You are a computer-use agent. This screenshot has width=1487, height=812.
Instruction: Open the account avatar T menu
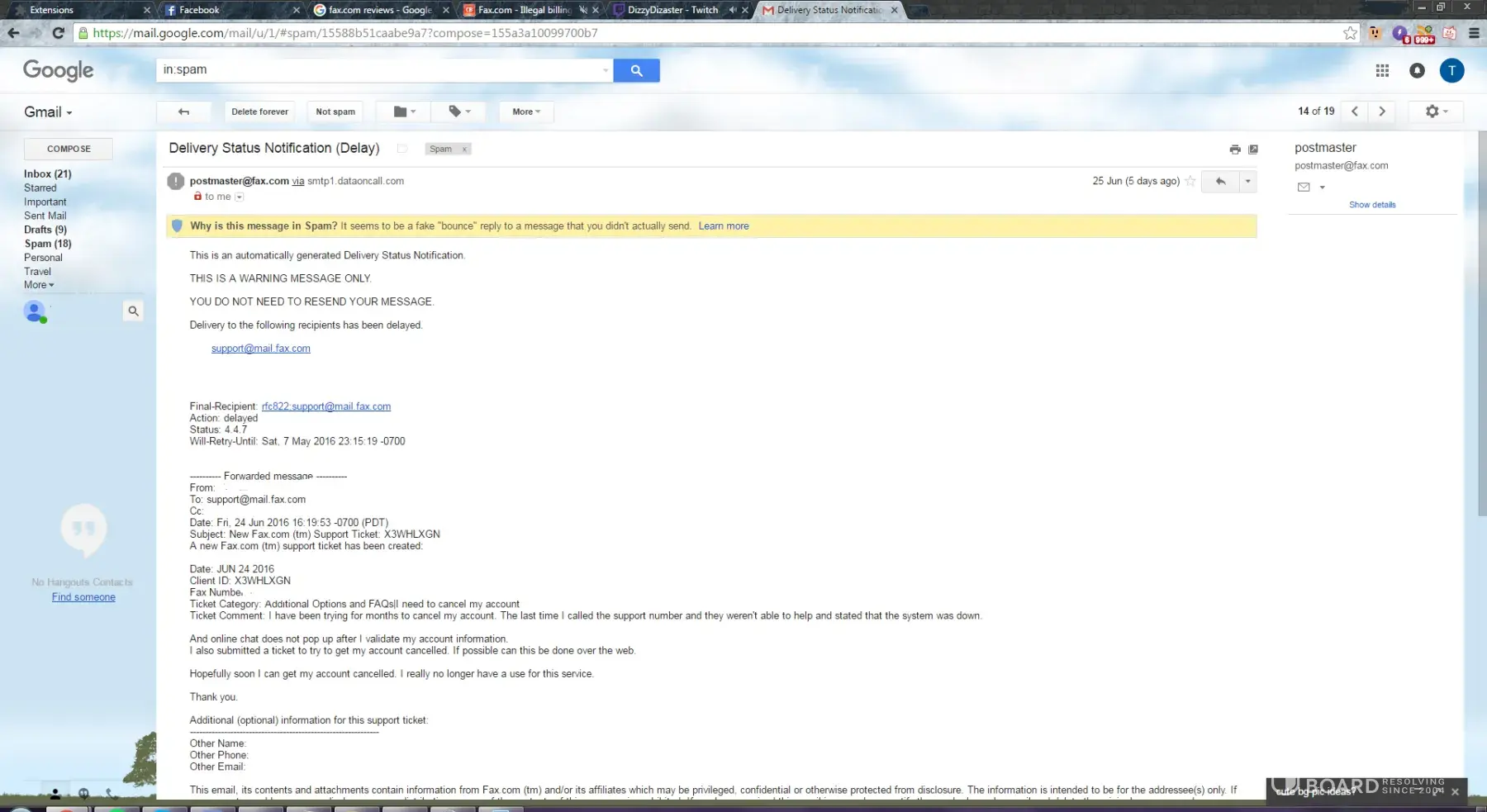(1451, 71)
